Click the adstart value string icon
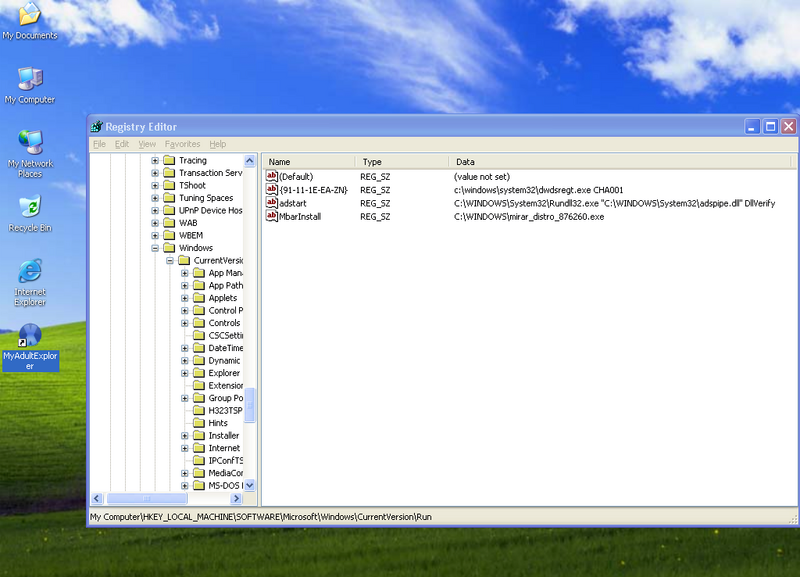The height and width of the screenshot is (577, 800). point(271,203)
